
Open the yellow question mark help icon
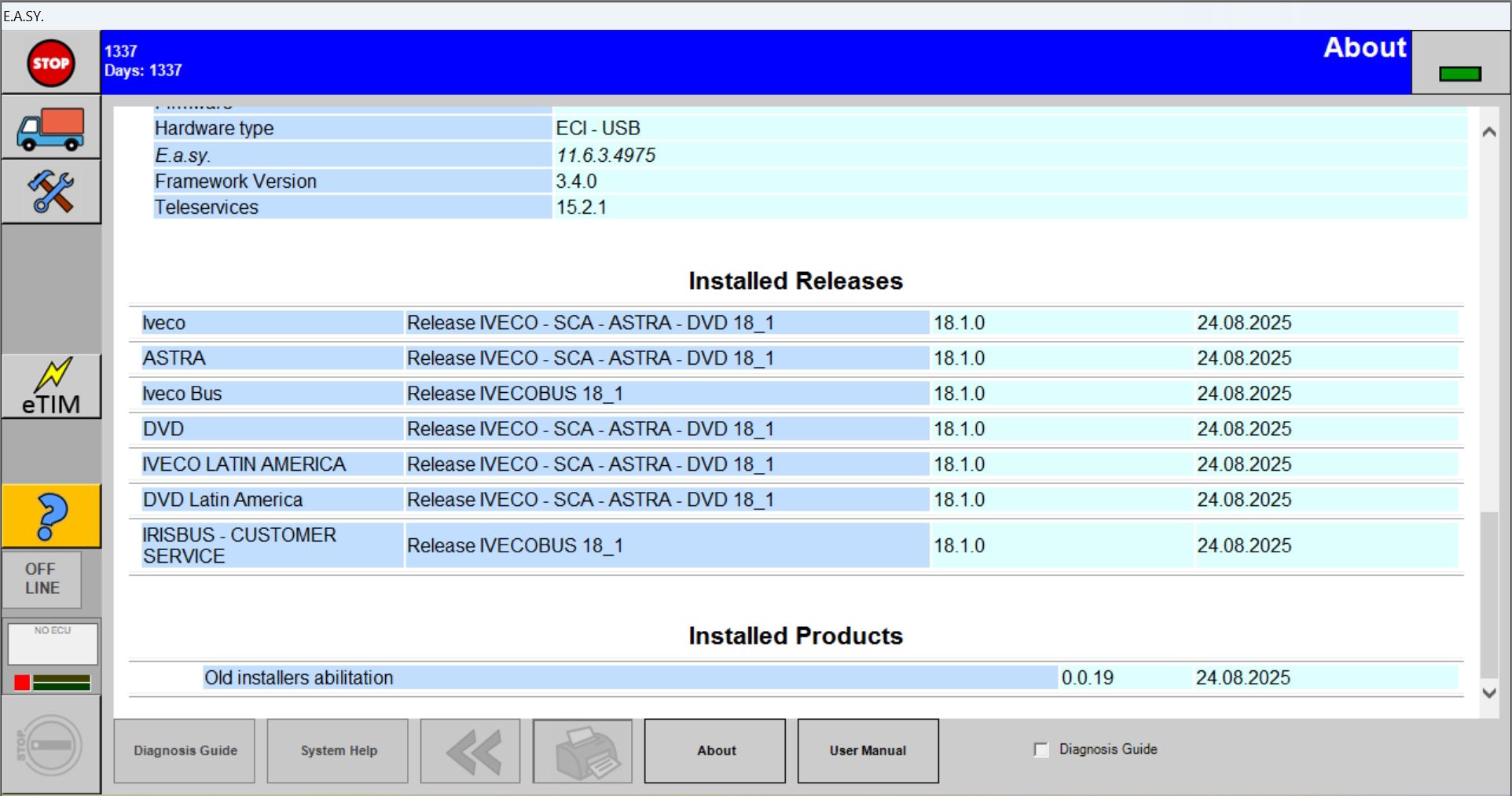coord(51,515)
